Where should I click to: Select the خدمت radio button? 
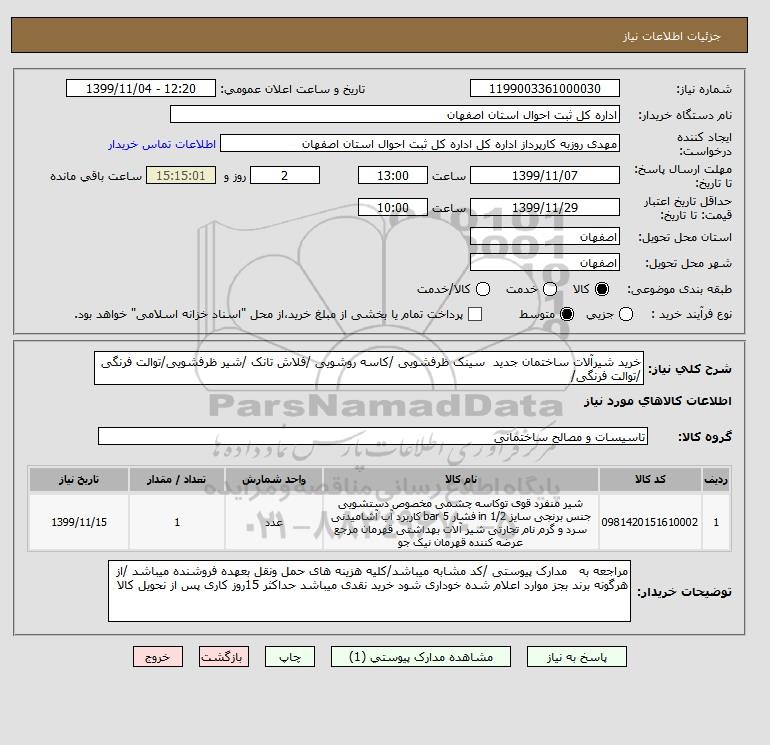pos(550,289)
